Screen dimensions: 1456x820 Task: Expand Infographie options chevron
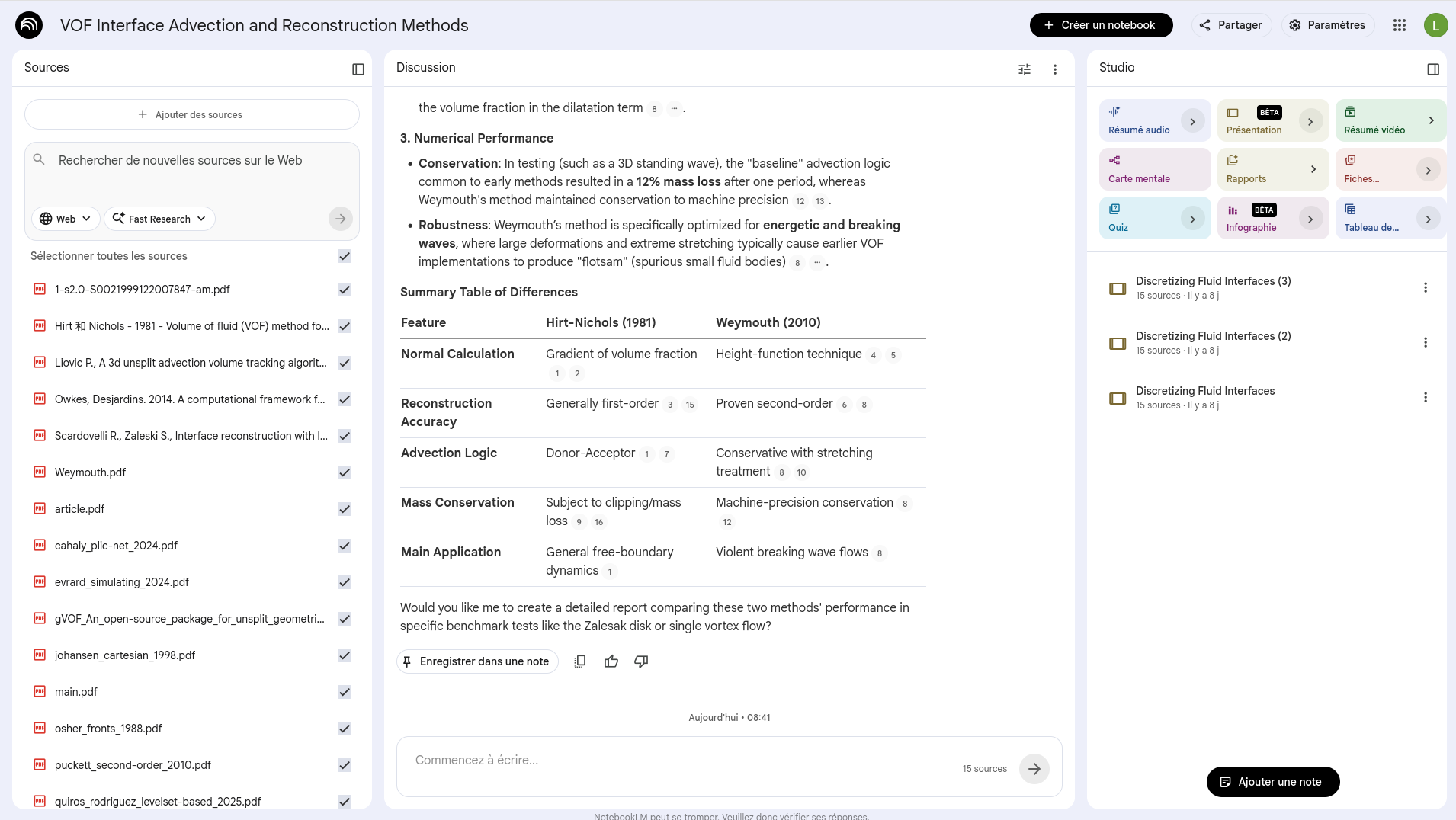1310,219
